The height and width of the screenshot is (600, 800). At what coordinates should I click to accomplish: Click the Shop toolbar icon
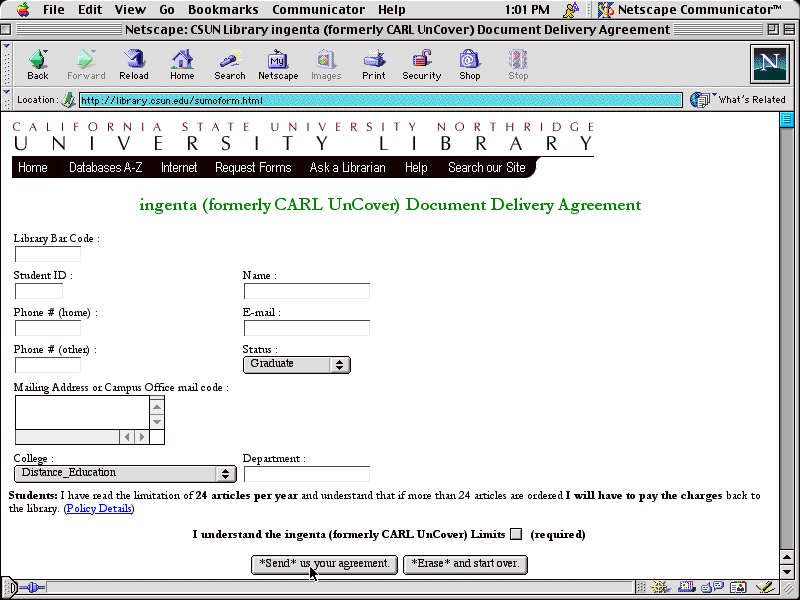tap(469, 60)
